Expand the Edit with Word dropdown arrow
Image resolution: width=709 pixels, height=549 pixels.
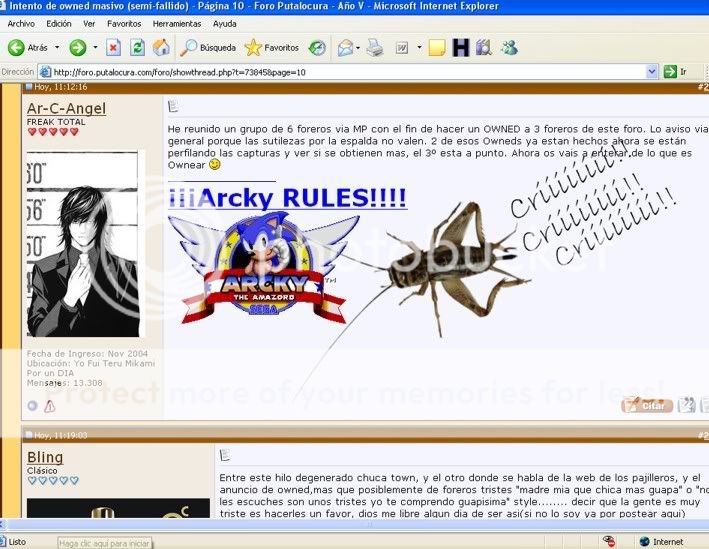pos(419,47)
